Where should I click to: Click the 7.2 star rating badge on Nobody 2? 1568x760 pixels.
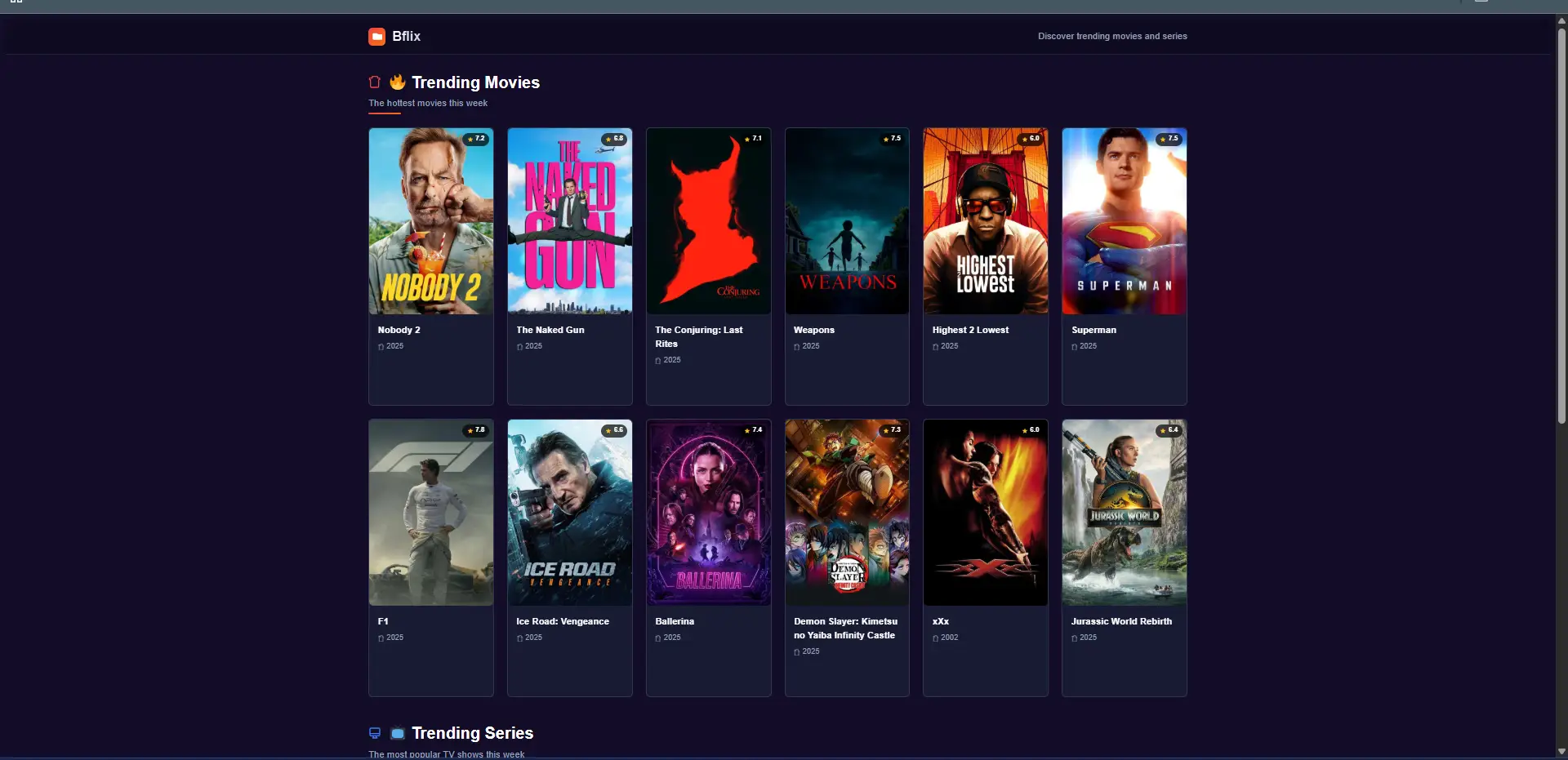475,139
